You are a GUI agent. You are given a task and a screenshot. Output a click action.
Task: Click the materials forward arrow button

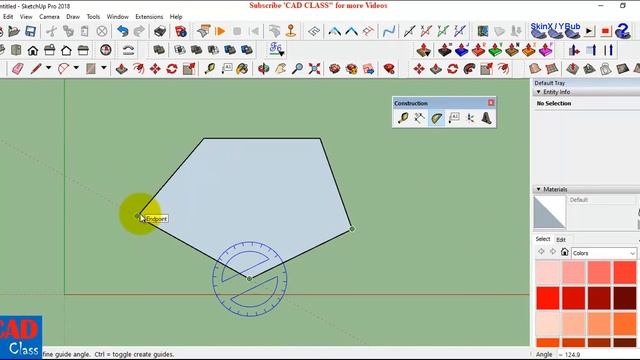553,252
